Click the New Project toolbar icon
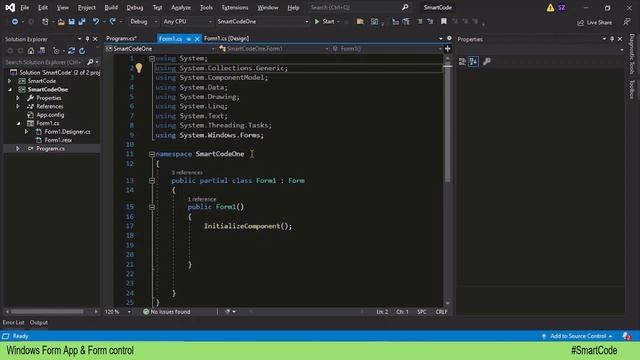Screen dimensions: 640x360 click(x=45, y=22)
